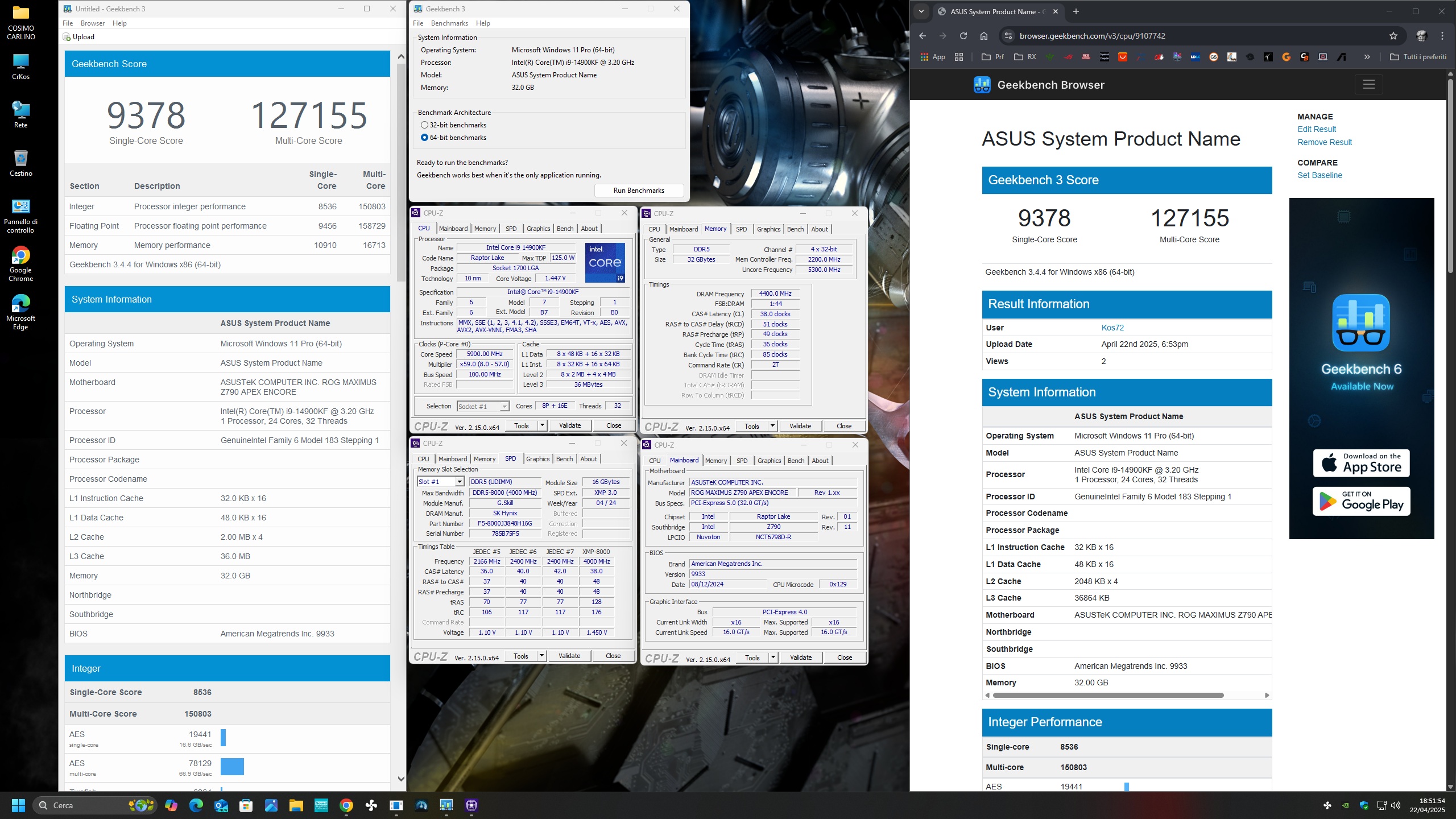Open Microsoft Store from the taskbar
This screenshot has width=1456, height=819.
pos(246,805)
